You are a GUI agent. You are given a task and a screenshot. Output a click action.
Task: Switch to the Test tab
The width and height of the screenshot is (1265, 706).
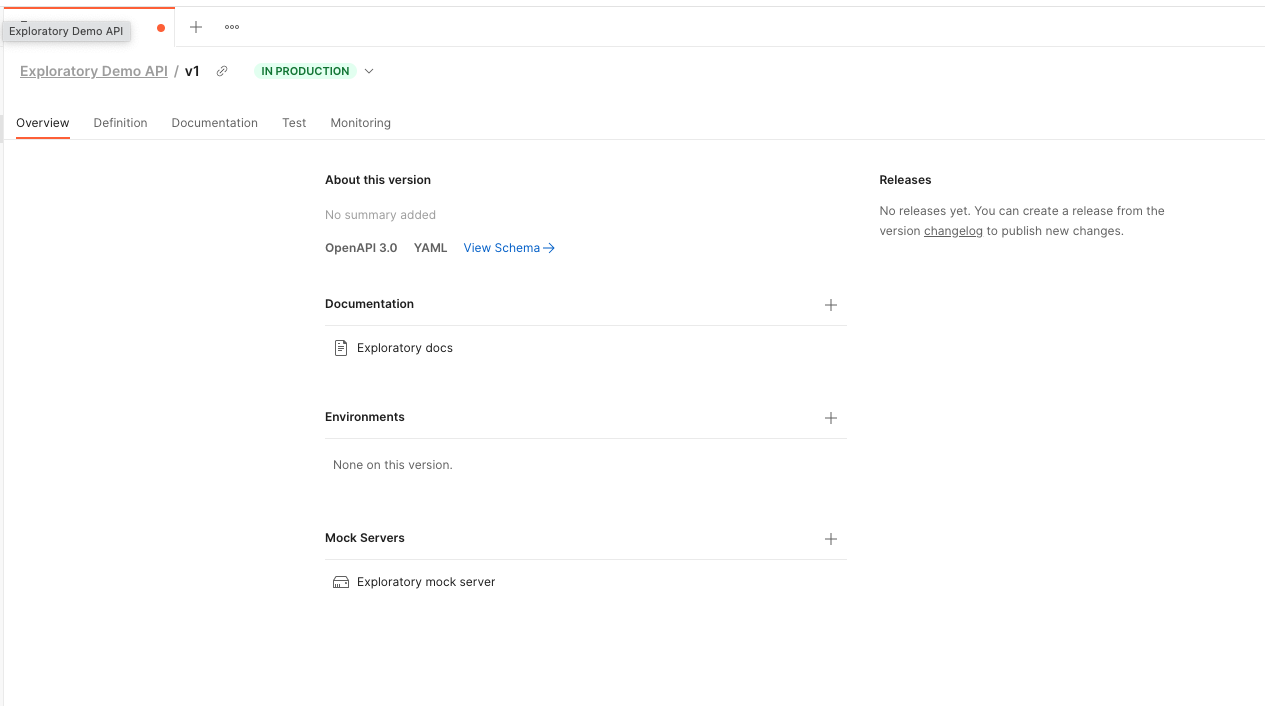click(x=294, y=122)
